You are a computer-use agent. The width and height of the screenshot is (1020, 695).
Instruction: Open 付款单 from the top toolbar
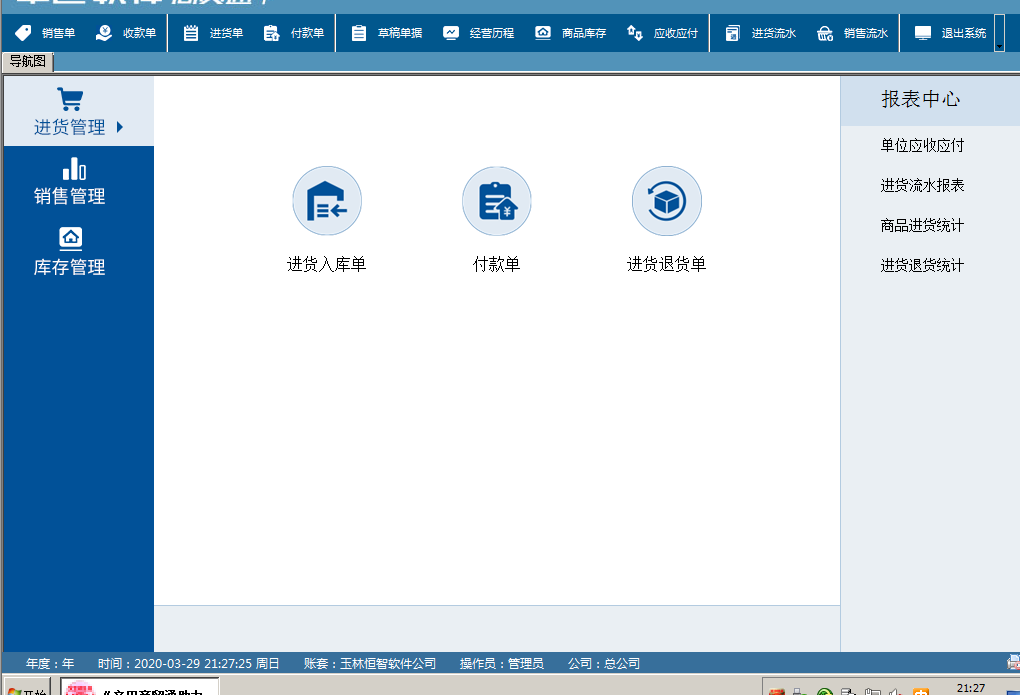(x=295, y=33)
